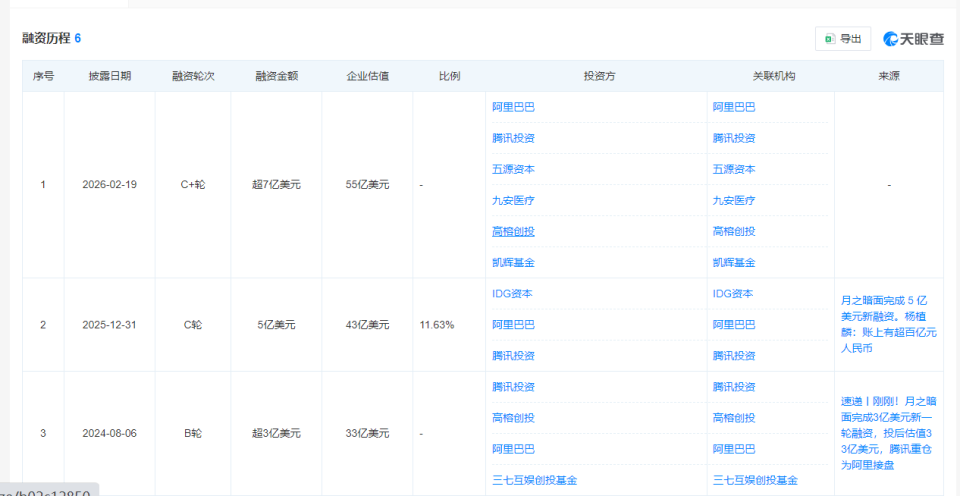This screenshot has height=496, width=960.
Task: Select date cell 2024-08-06
Action: pyautogui.click(x=110, y=434)
